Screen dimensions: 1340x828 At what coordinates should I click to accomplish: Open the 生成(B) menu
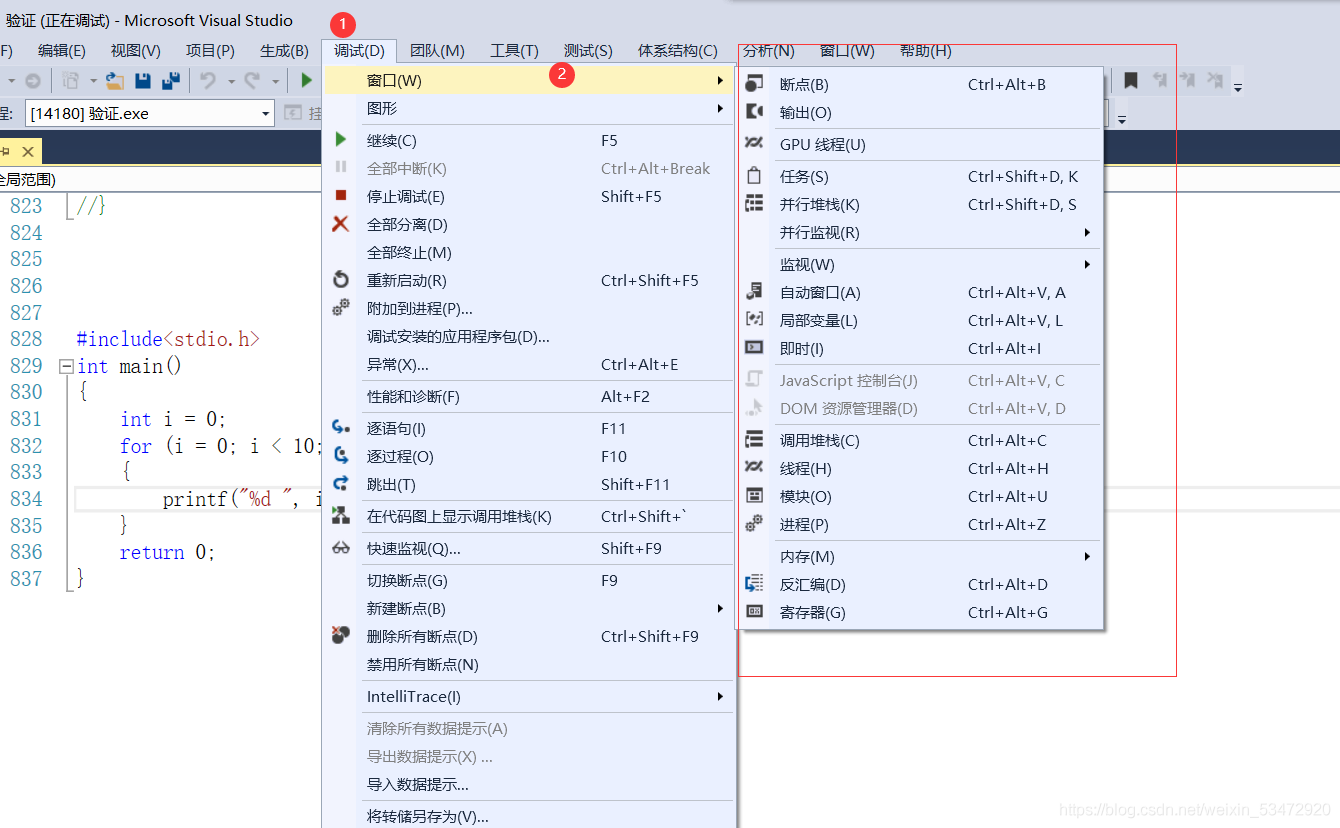[x=285, y=51]
